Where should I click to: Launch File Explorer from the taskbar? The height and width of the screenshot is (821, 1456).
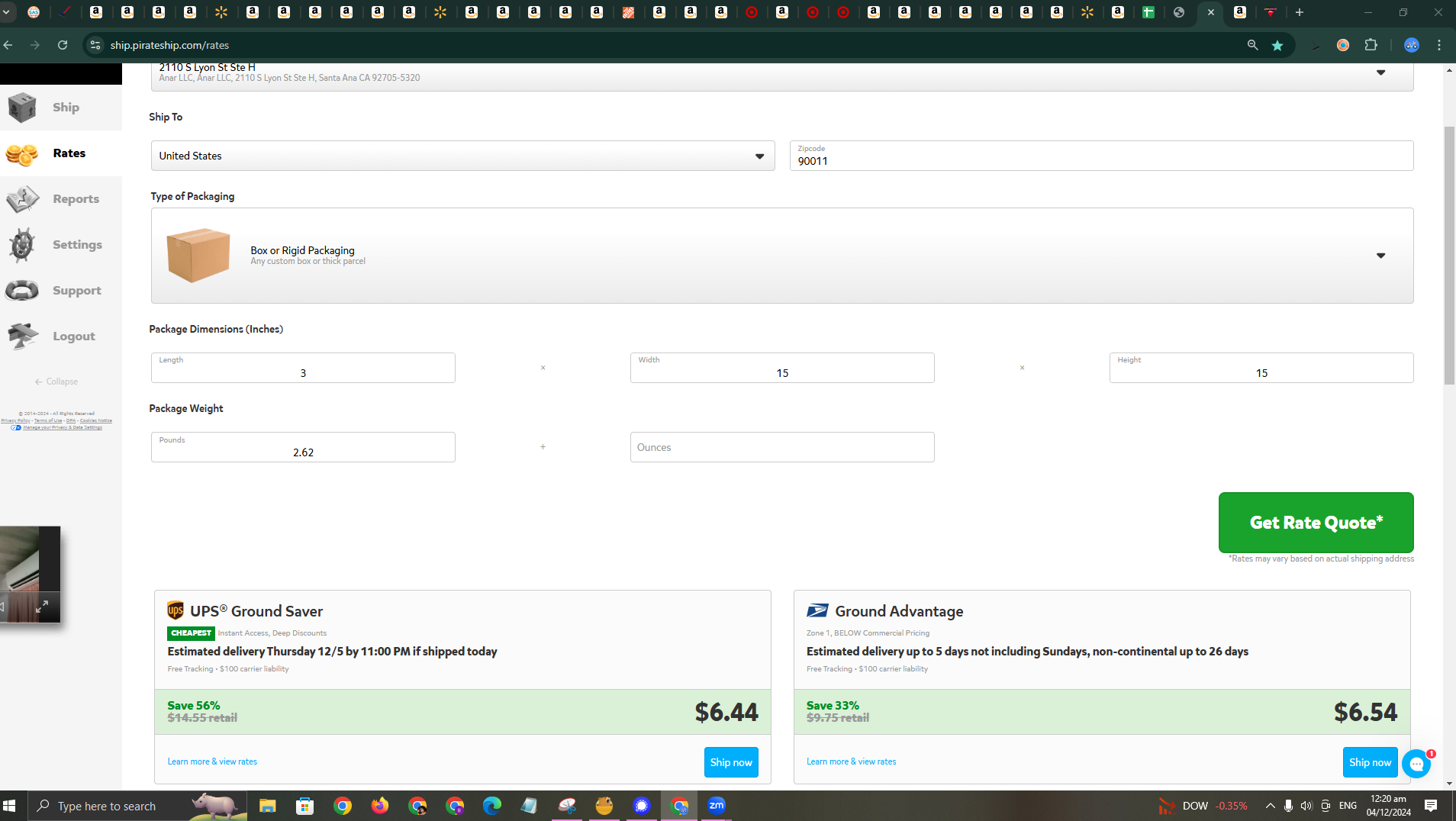267,806
